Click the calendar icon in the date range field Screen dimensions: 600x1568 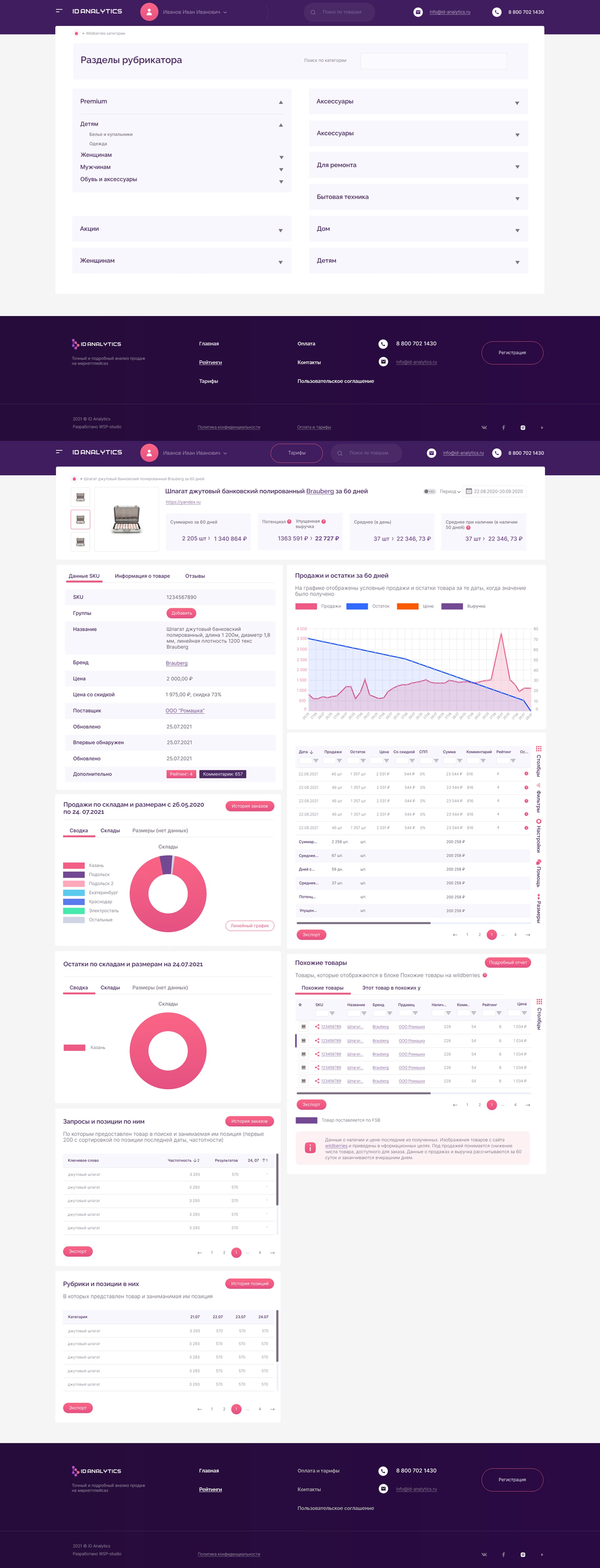pos(468,491)
